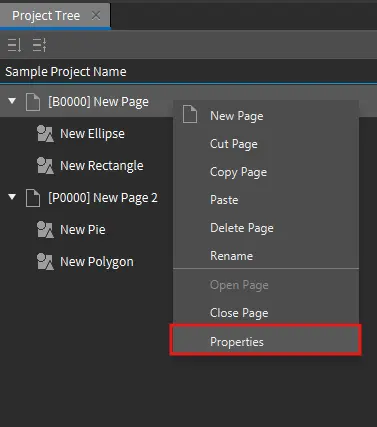This screenshot has width=377, height=427.
Task: Choose Cut Page from the context menu
Action: pos(266,144)
